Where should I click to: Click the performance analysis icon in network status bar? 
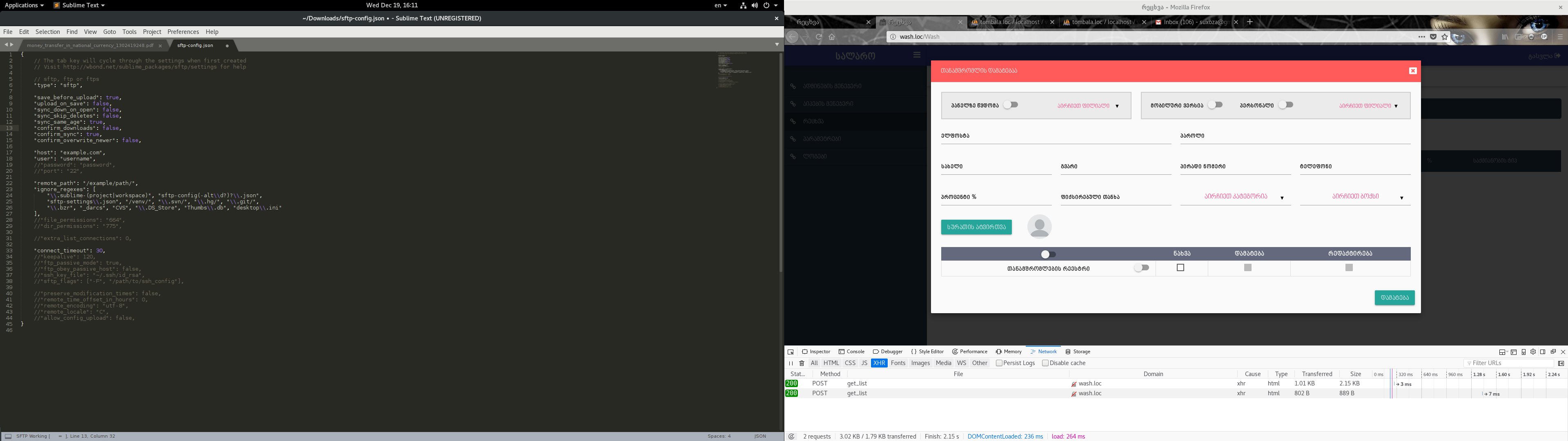click(x=791, y=436)
